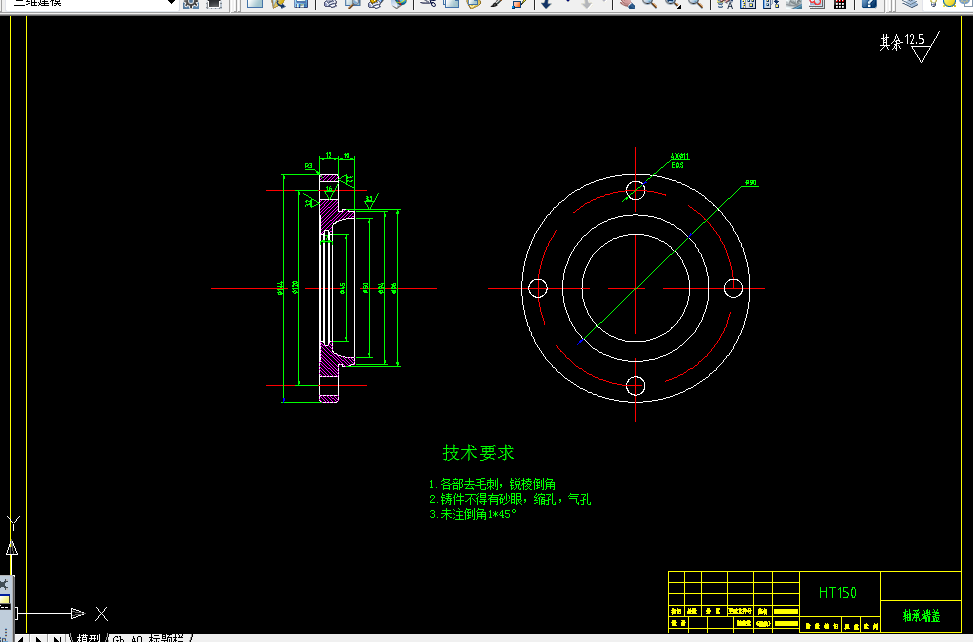Viewport: 973px width, 642px height.
Task: Cut selection with scissors icon
Action: point(428,3)
